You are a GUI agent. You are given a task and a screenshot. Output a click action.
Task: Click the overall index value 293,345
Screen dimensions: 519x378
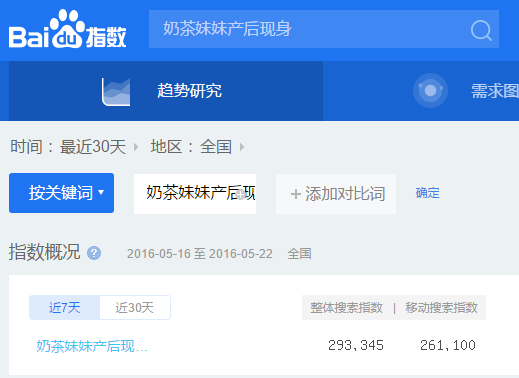tap(356, 345)
